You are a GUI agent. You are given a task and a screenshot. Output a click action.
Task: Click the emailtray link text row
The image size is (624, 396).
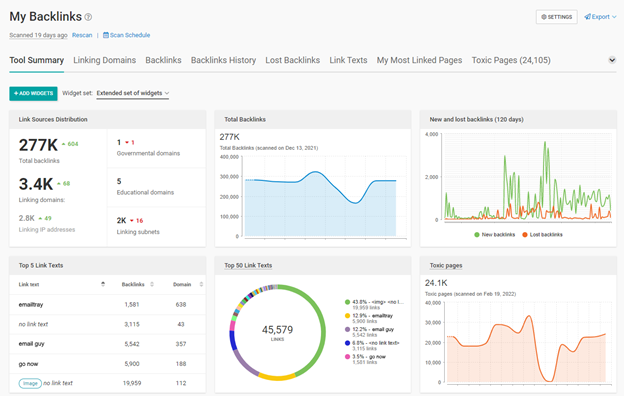coord(107,304)
